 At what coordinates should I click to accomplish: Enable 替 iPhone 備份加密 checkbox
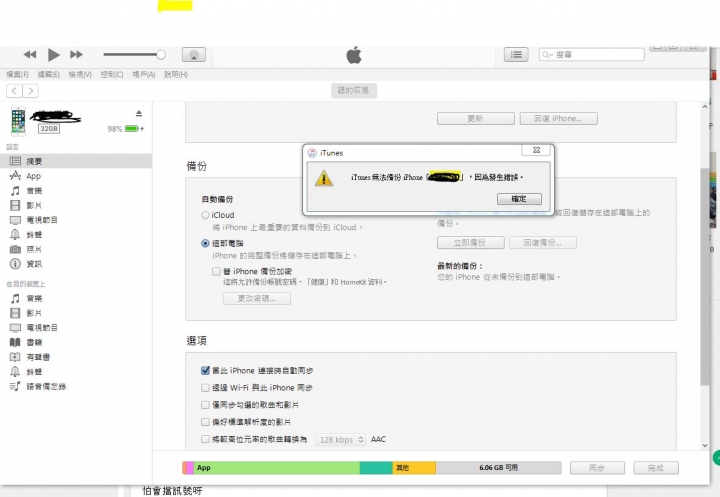[216, 271]
